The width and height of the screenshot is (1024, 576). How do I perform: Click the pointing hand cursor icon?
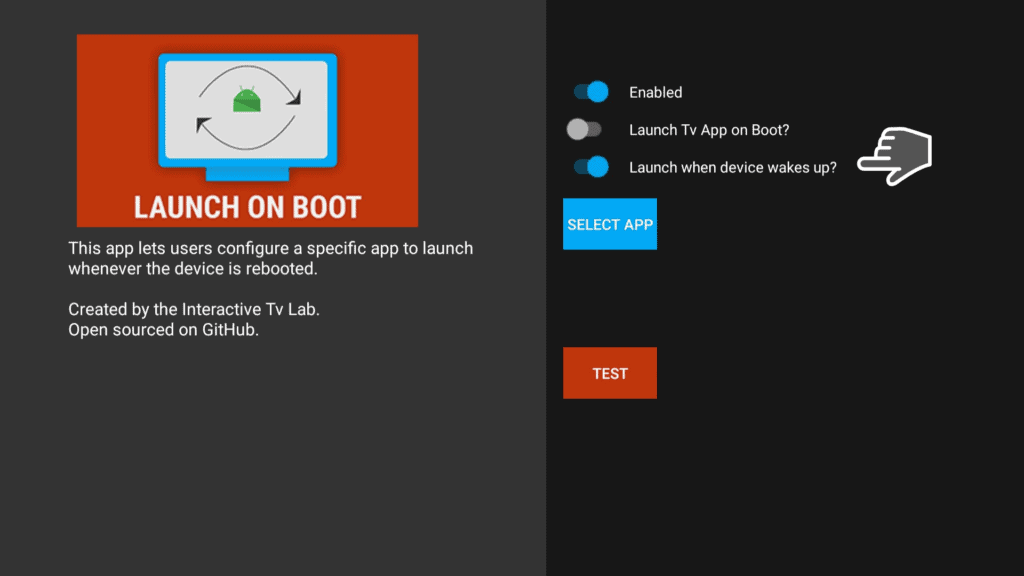click(895, 157)
